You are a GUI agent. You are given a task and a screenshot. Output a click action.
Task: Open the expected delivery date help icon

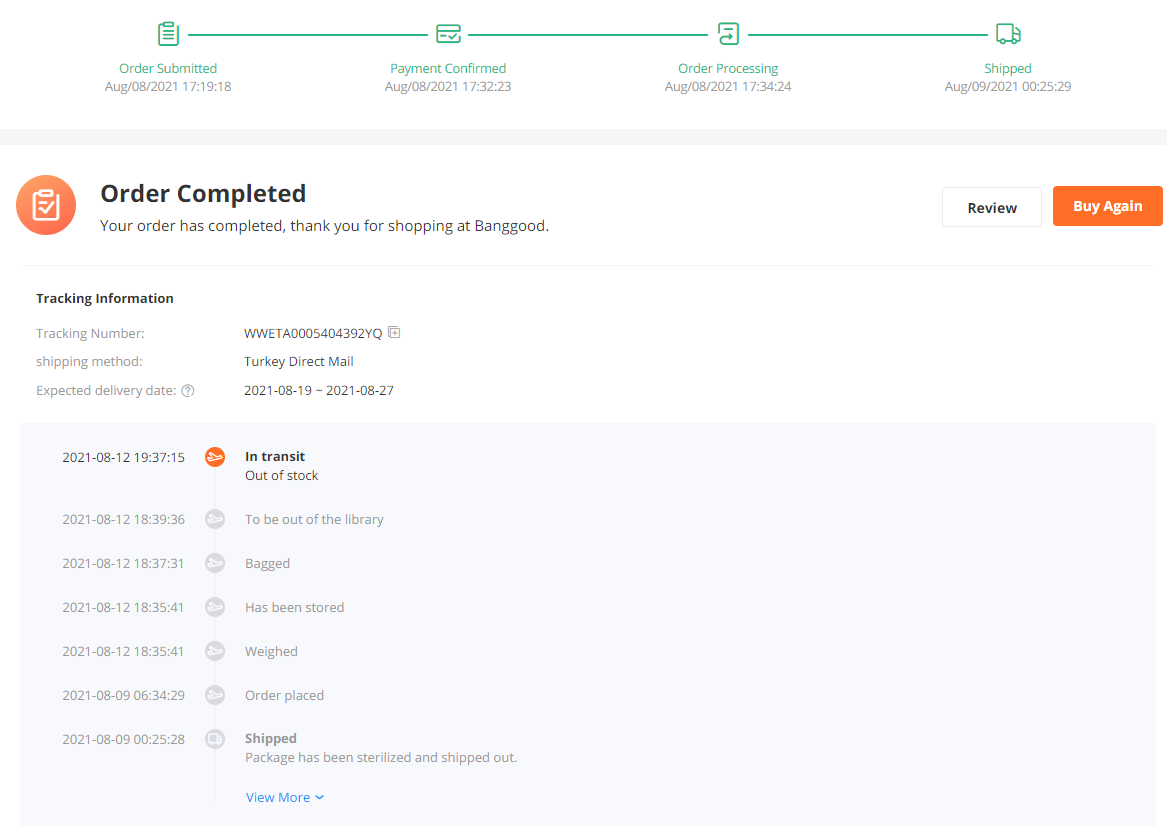click(x=188, y=391)
